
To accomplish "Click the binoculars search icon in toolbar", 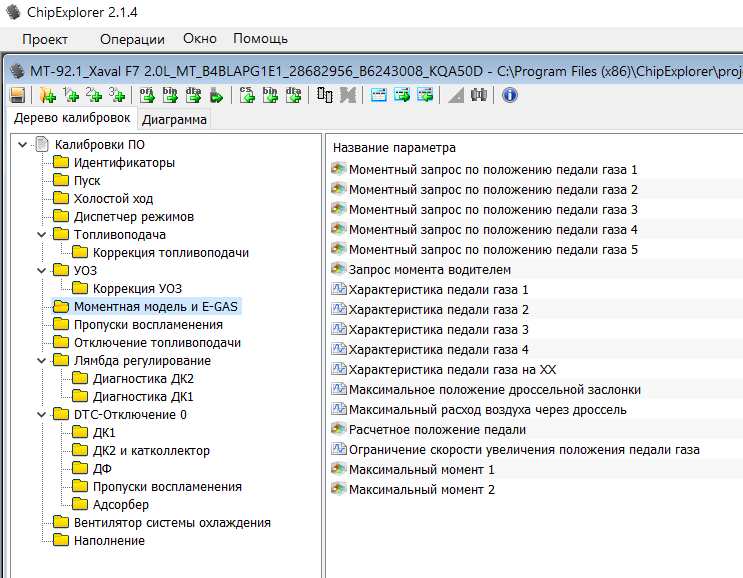I will 479,95.
